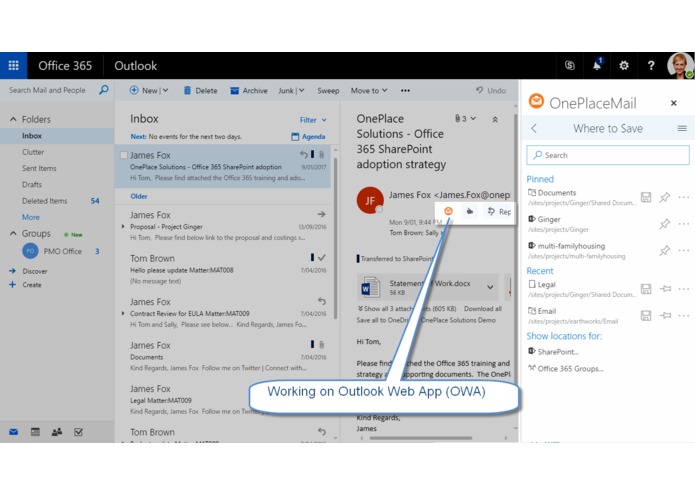Image resolution: width=695 pixels, height=494 pixels.
Task: Click Discover groups link
Action: click(x=35, y=271)
